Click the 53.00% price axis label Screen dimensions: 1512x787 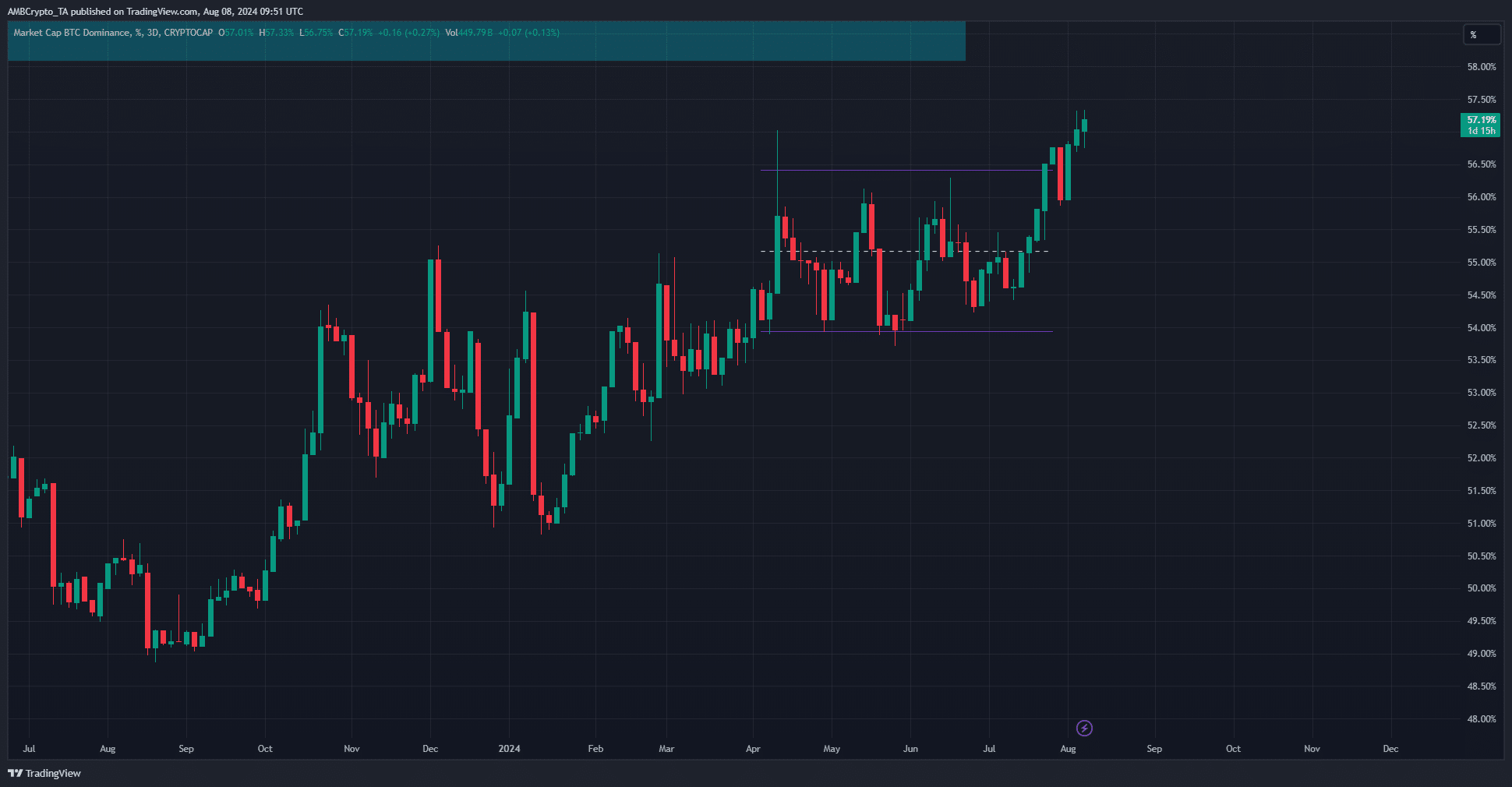(x=1481, y=393)
